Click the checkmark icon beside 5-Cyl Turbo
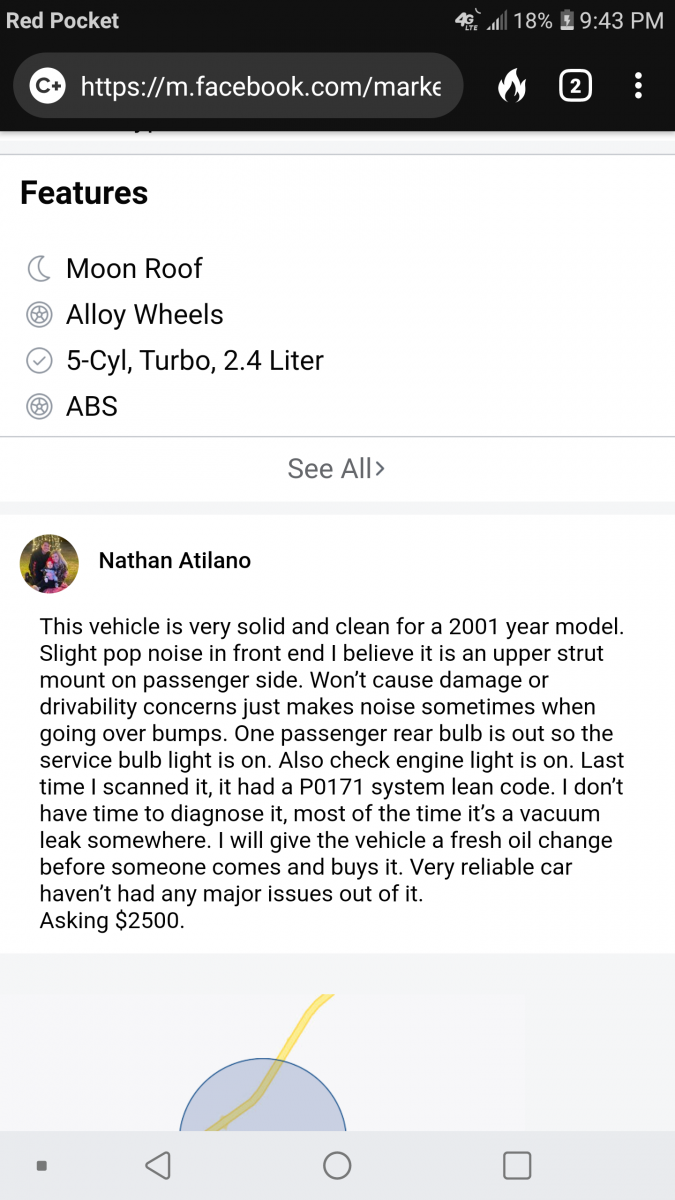Viewport: 675px width, 1200px height. click(39, 360)
